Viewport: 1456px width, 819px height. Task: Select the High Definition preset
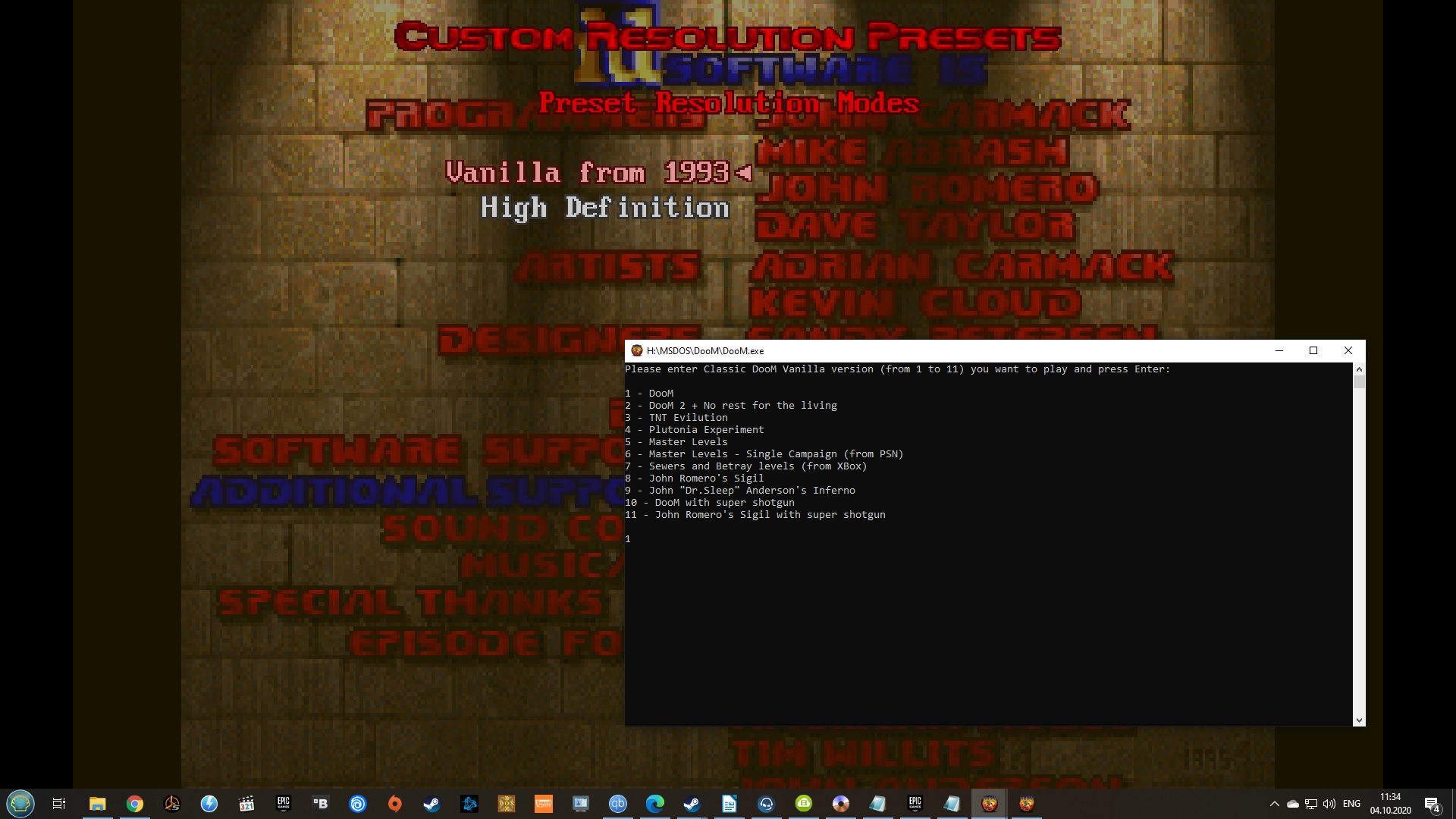[x=604, y=208]
